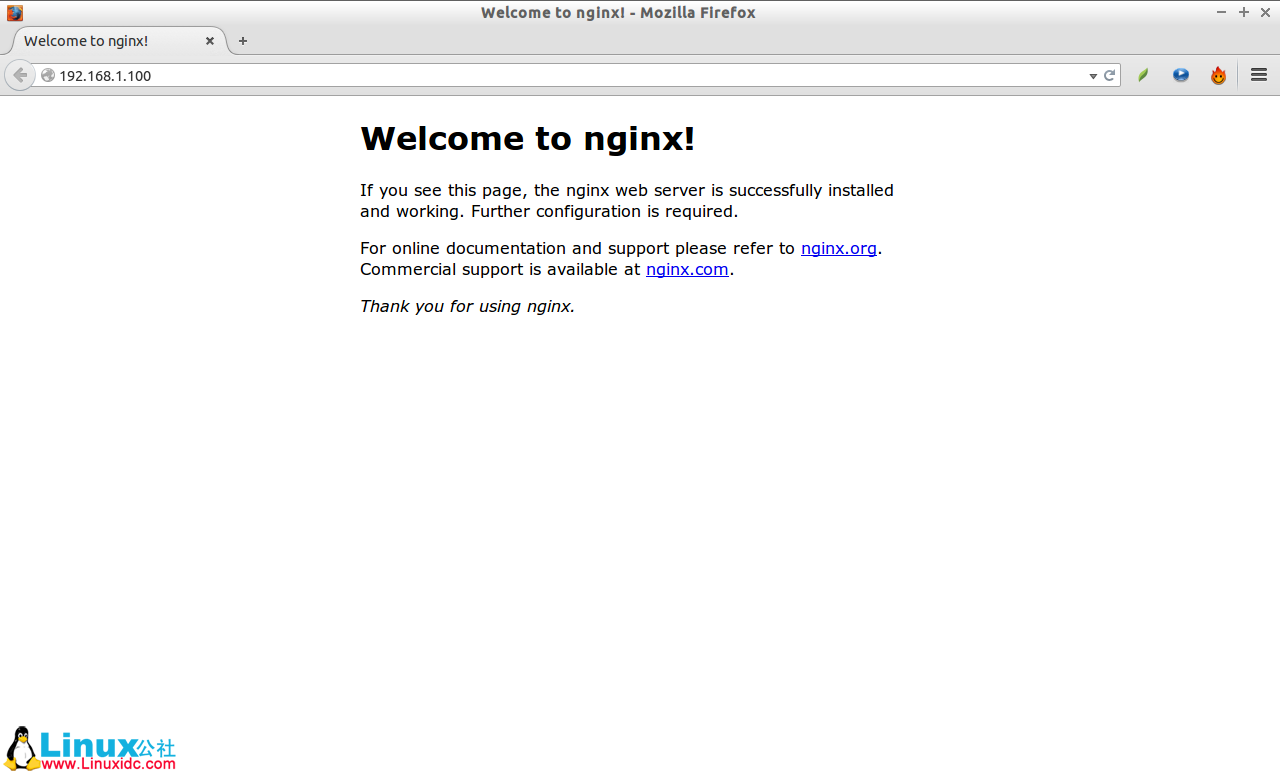Screen dimensions: 1280x774
Task: Click the Linux公社 text logo
Action: (105, 744)
